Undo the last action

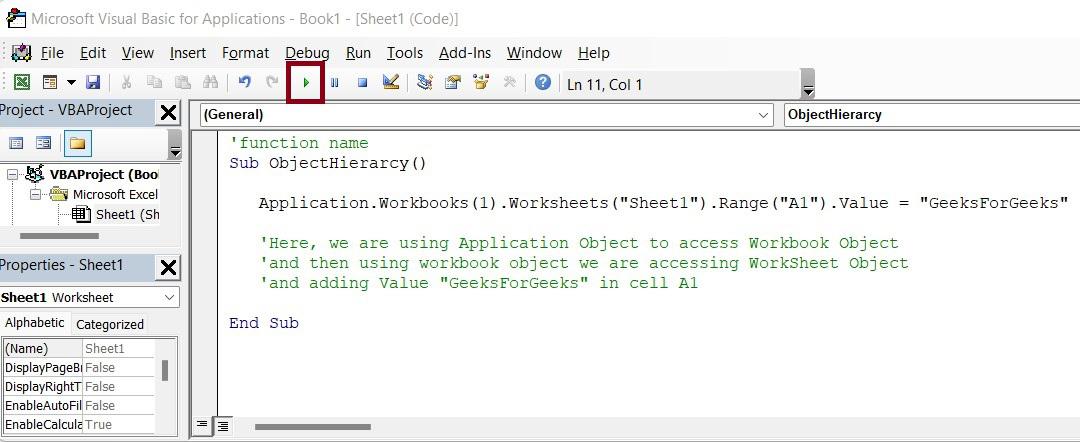point(244,83)
